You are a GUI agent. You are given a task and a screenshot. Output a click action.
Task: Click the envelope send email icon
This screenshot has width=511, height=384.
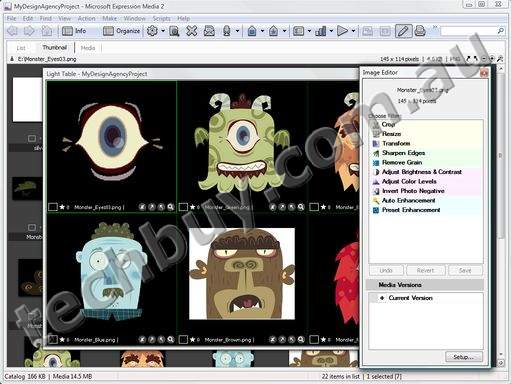[209, 31]
